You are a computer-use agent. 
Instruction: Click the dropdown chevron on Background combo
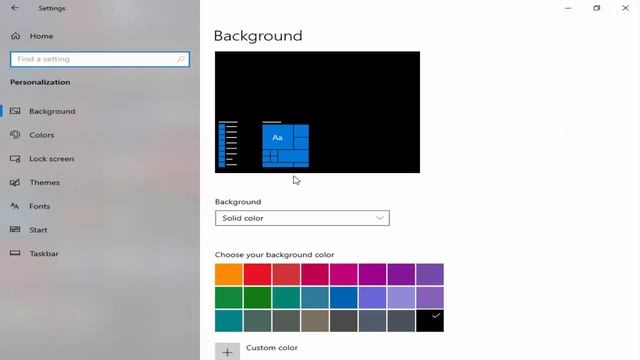[x=380, y=218]
